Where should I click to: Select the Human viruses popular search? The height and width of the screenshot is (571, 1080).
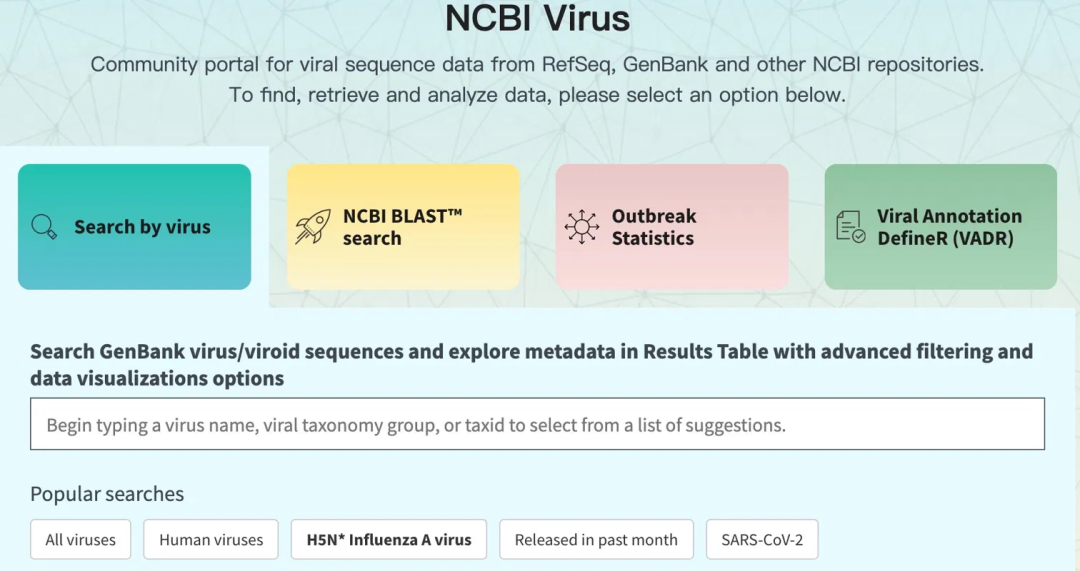211,539
